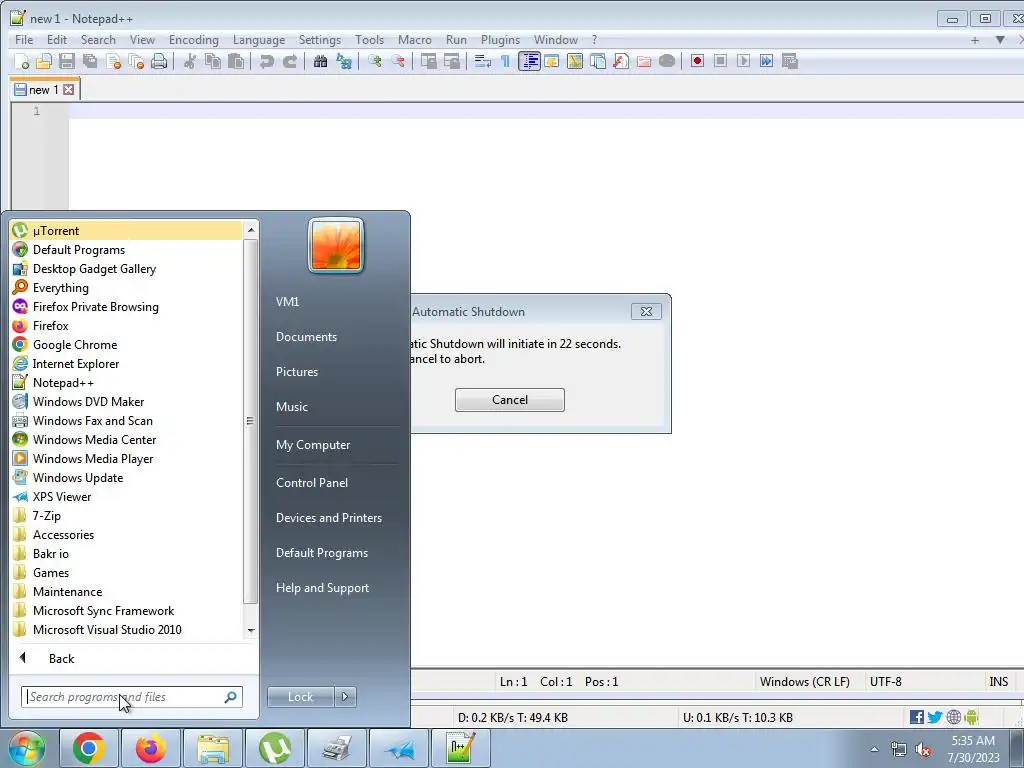The image size is (1024, 768).
Task: Click the muted volume icon in the system tray
Action: [x=923, y=750]
